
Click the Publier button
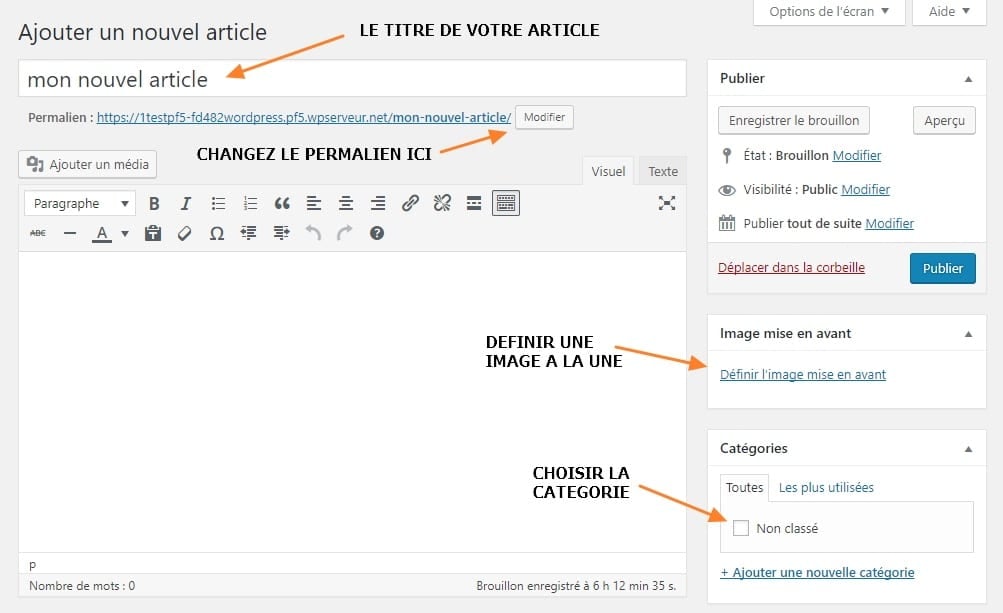pos(941,268)
